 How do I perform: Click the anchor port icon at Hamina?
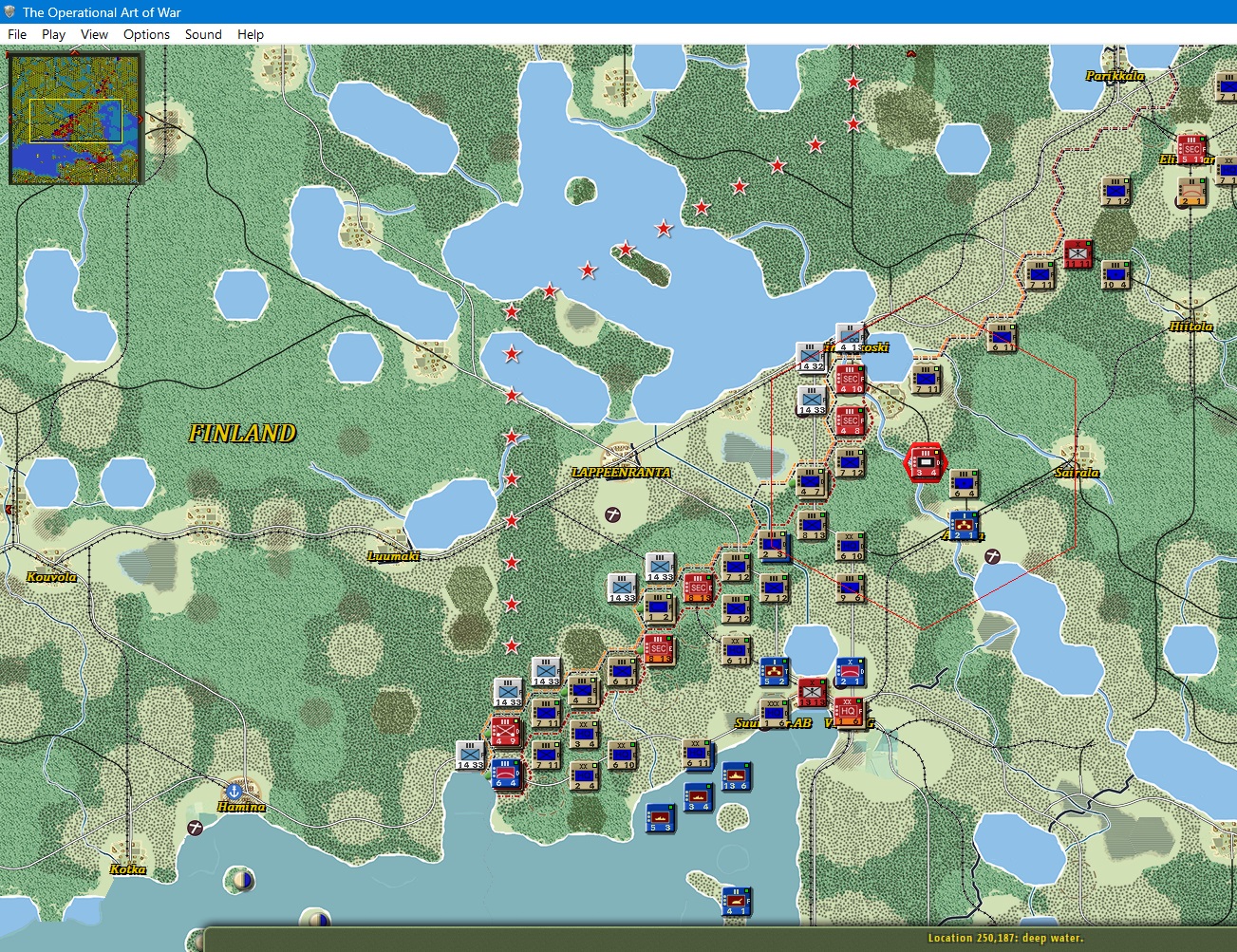click(x=234, y=790)
